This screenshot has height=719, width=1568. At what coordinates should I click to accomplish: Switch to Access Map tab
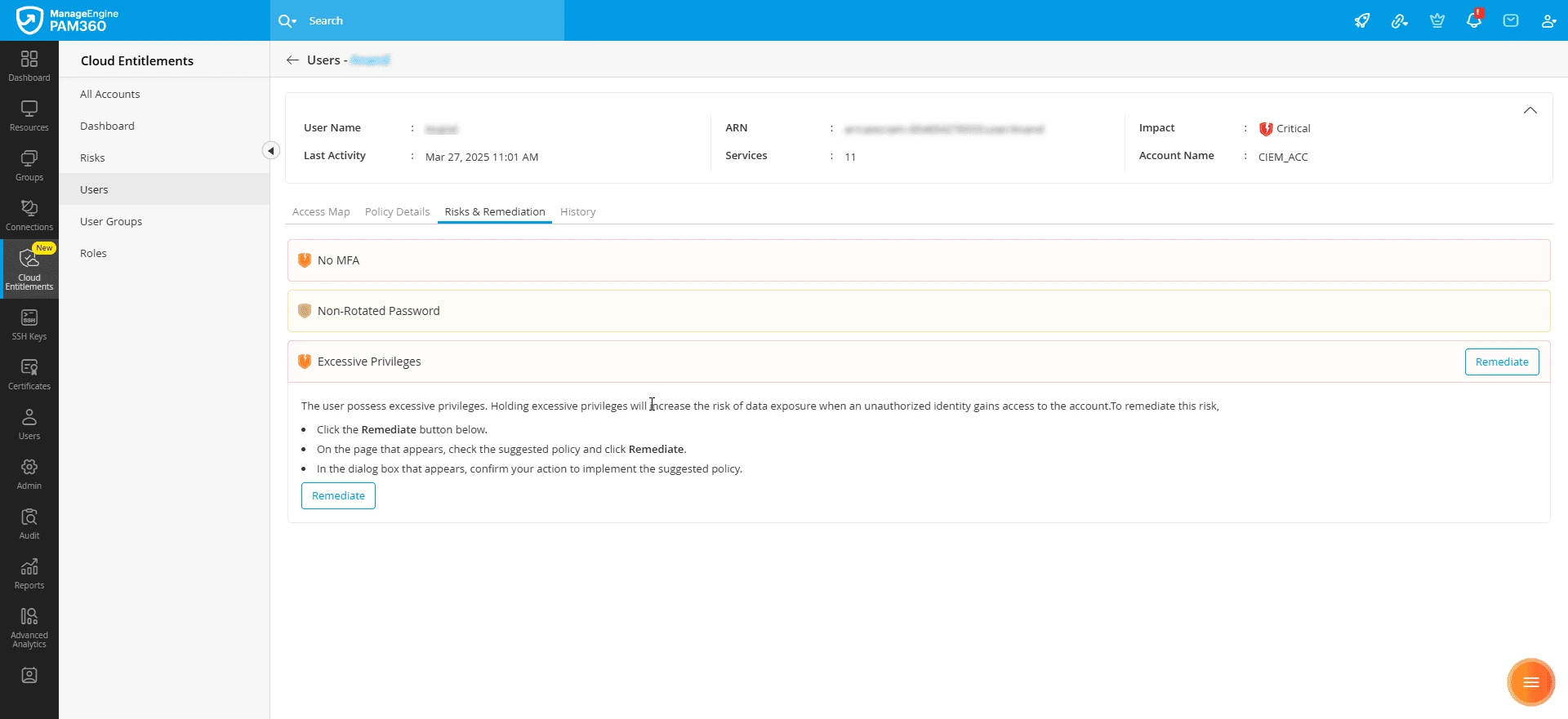pyautogui.click(x=321, y=211)
